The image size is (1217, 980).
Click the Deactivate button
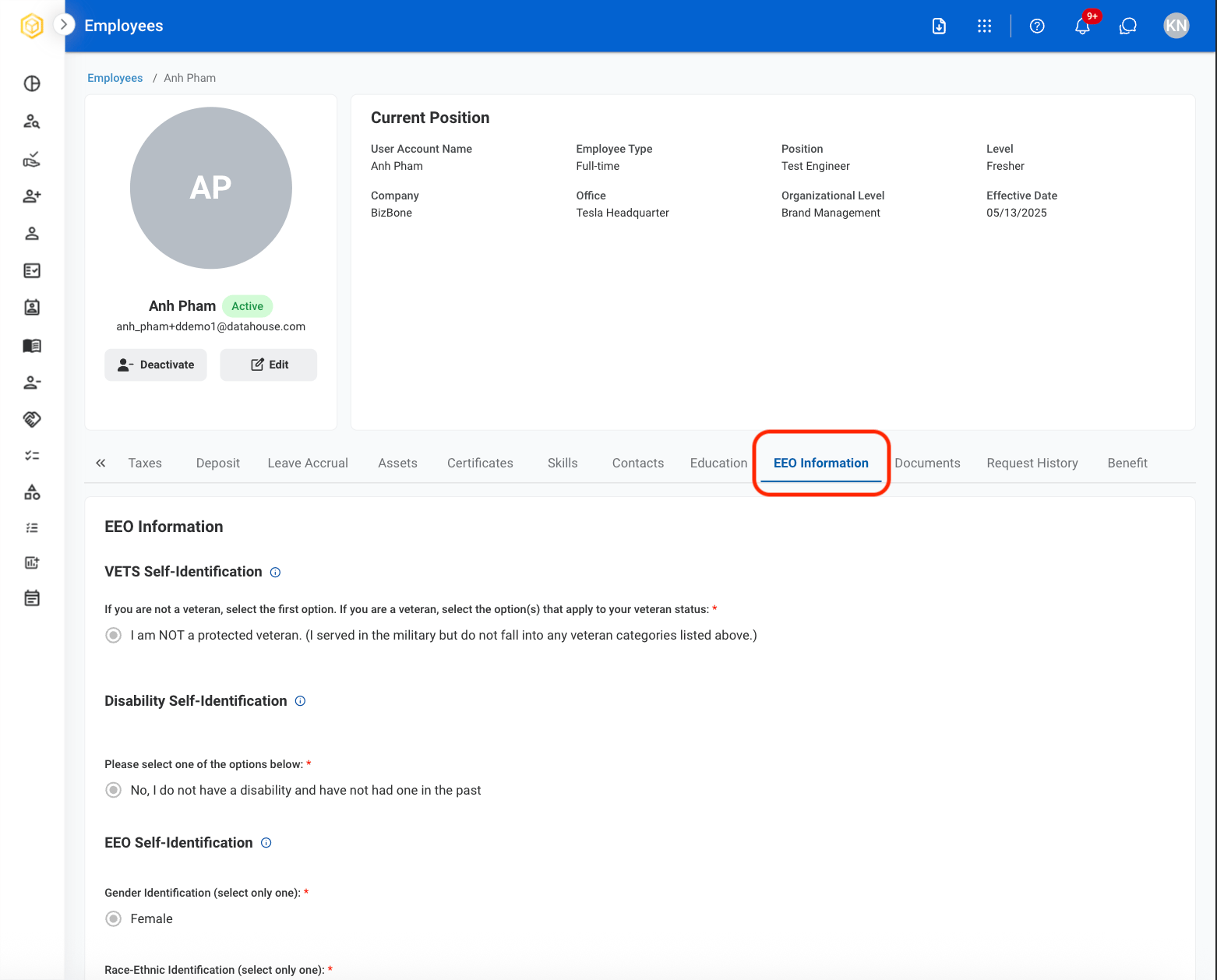click(156, 365)
